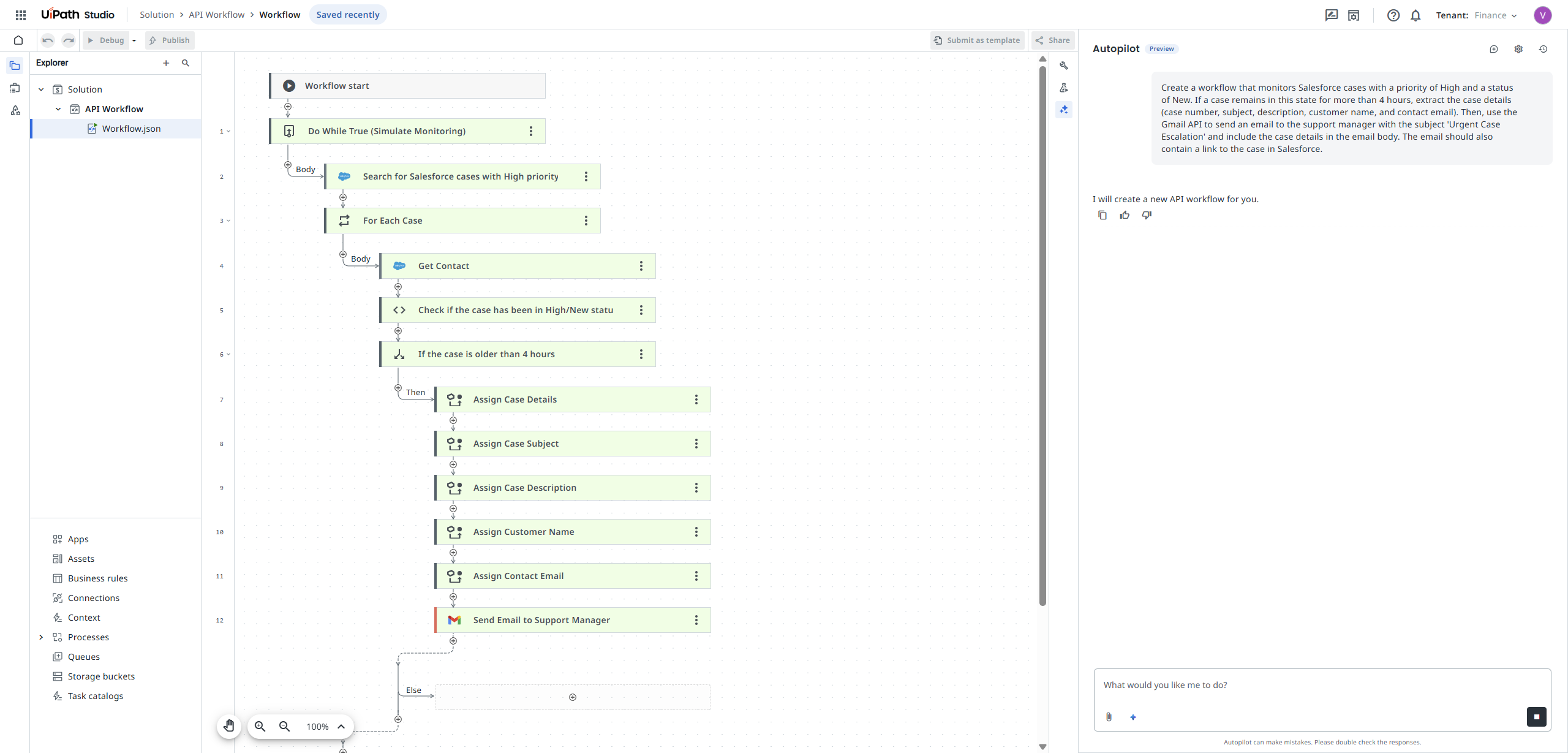The width and height of the screenshot is (1568, 753).
Task: Select the If case older than 4 hours activity
Action: (518, 354)
